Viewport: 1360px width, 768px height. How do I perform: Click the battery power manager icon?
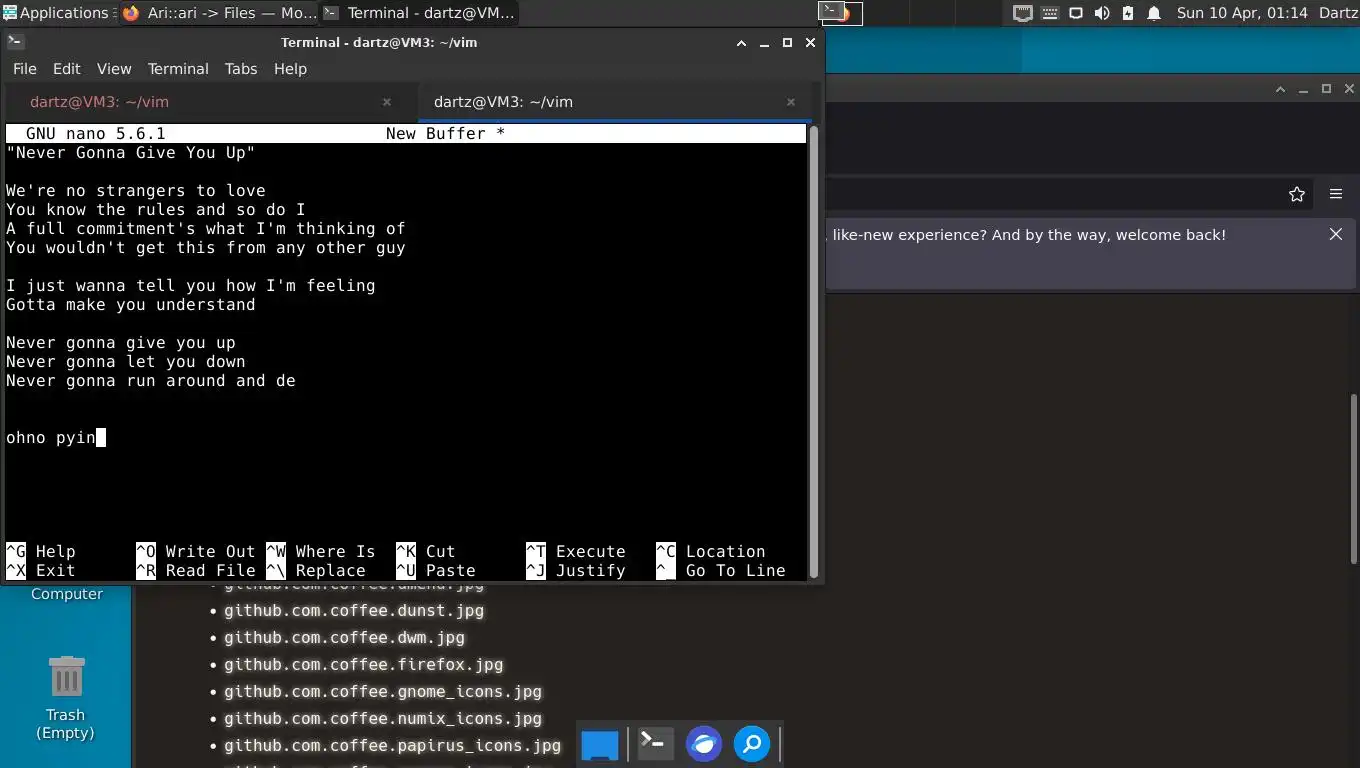(x=1128, y=13)
